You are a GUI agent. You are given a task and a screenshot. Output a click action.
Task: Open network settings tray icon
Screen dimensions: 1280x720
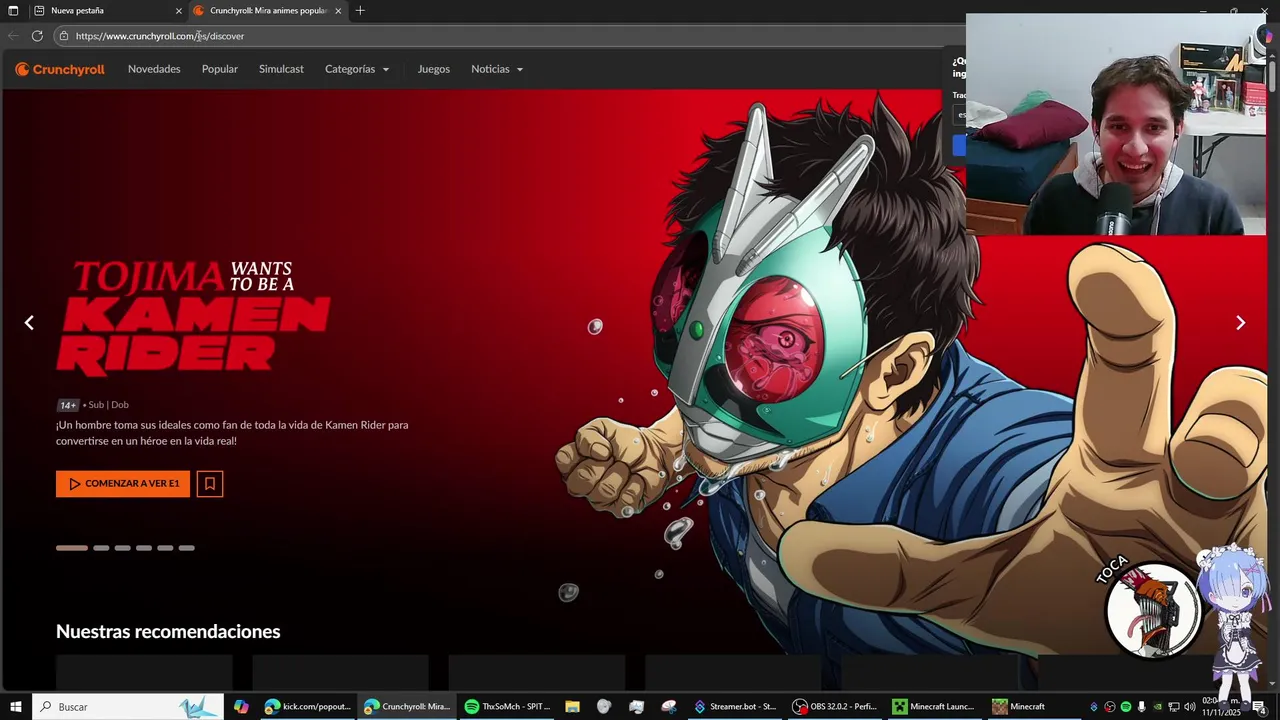pyautogui.click(x=1174, y=707)
